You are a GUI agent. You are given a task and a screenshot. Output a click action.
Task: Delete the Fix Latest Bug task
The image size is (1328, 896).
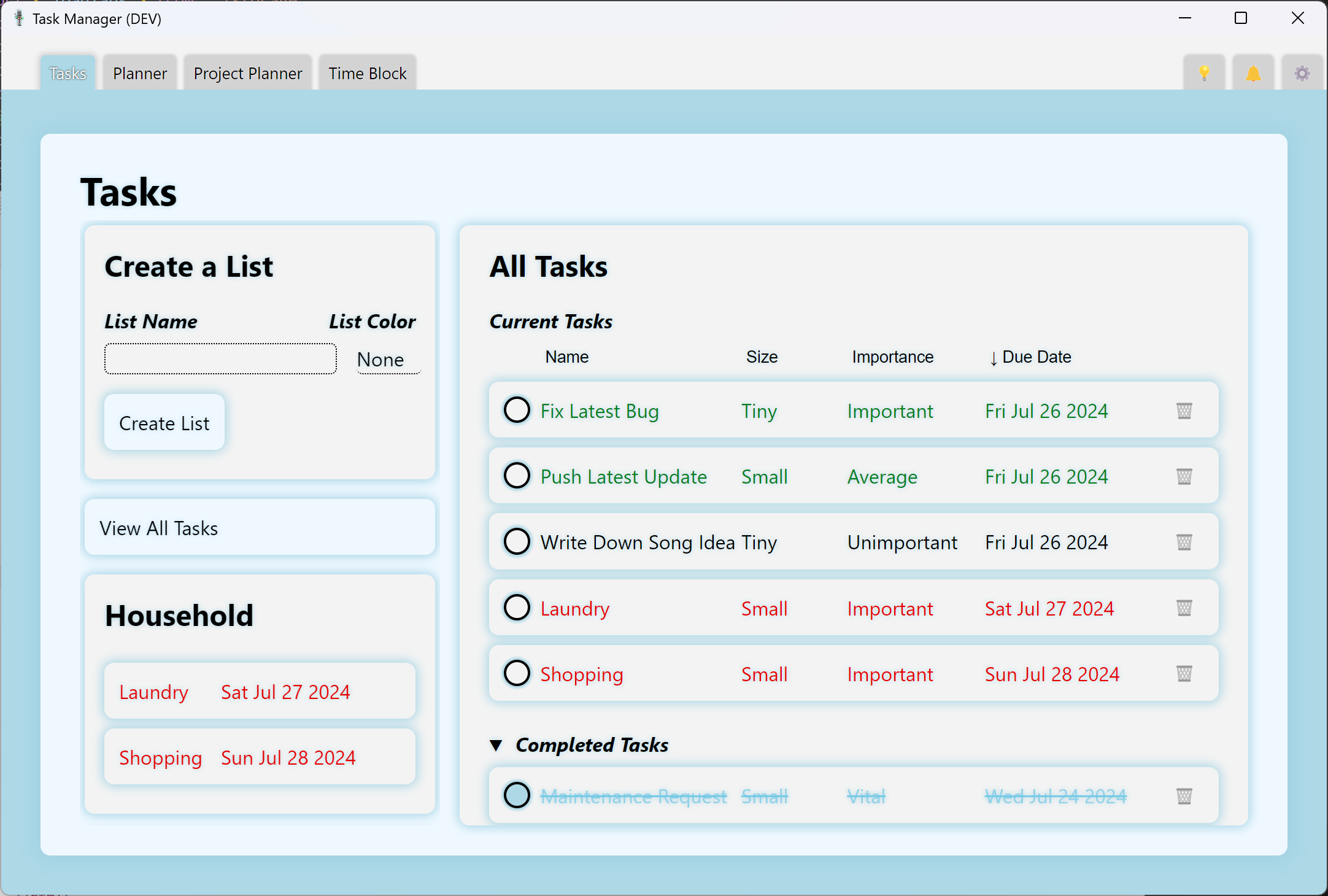[1184, 411]
